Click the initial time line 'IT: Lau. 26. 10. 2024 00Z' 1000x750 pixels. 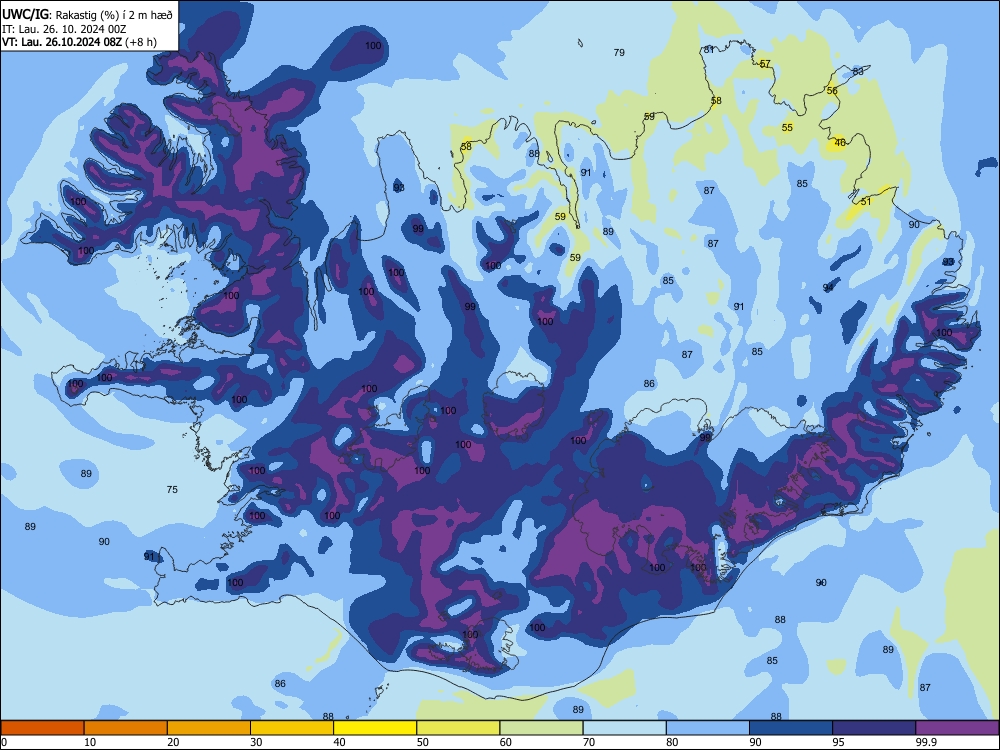[64, 29]
